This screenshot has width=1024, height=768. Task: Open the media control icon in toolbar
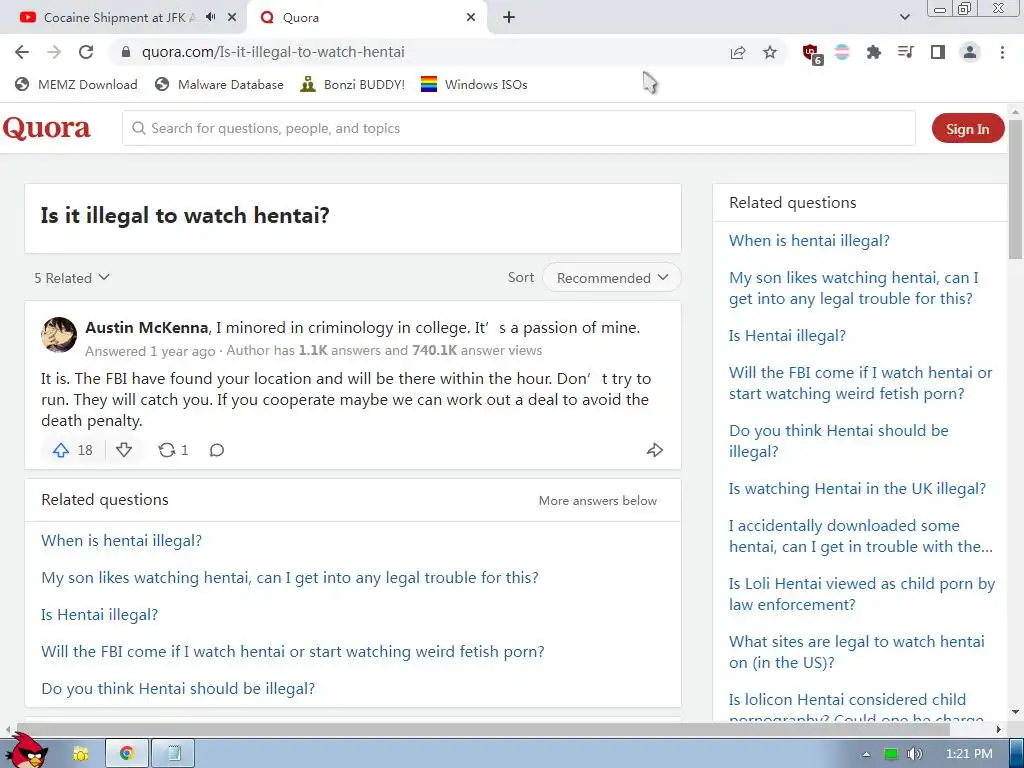905,52
